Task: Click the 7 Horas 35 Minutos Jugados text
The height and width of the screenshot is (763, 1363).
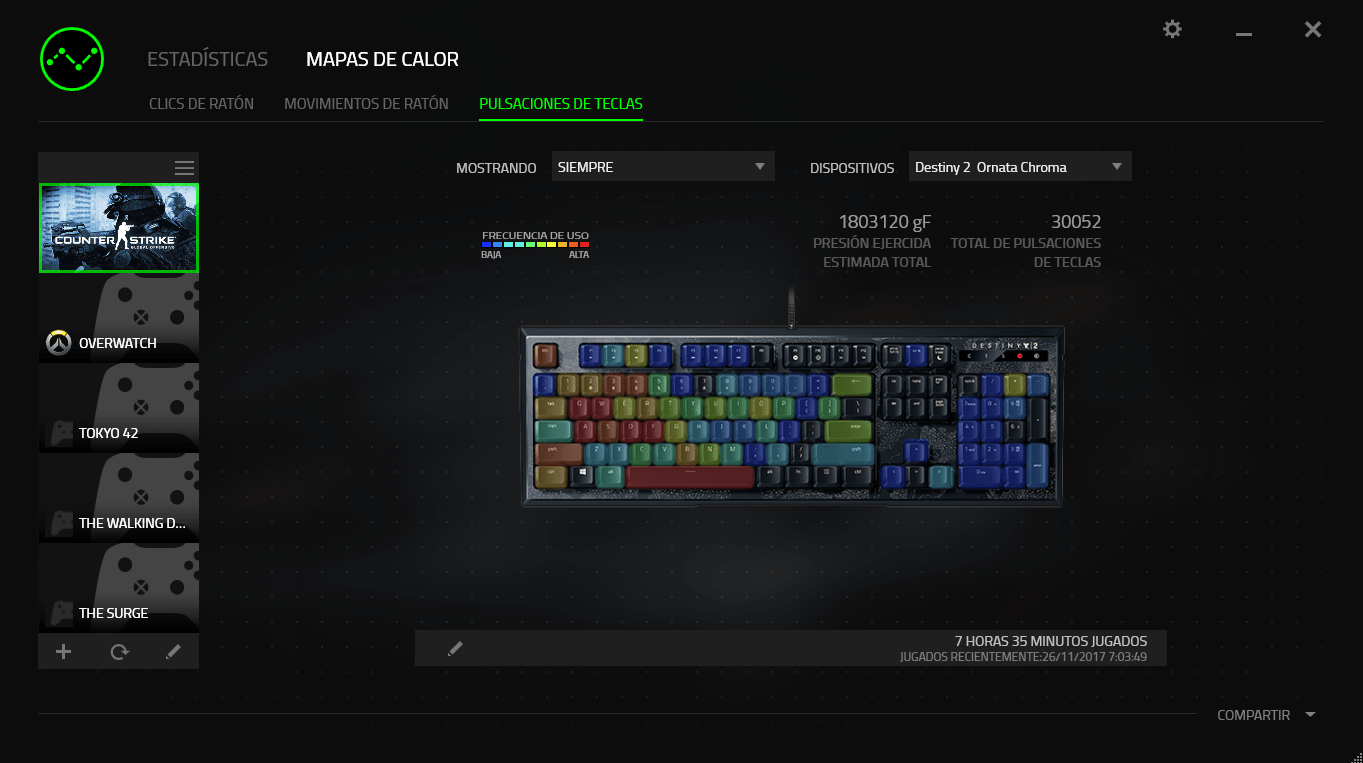Action: coord(1051,641)
